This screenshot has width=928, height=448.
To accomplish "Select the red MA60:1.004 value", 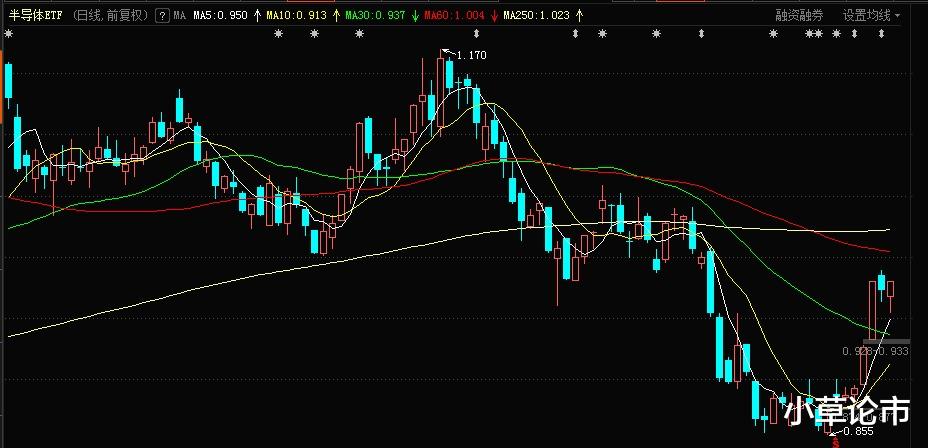I will tap(455, 16).
